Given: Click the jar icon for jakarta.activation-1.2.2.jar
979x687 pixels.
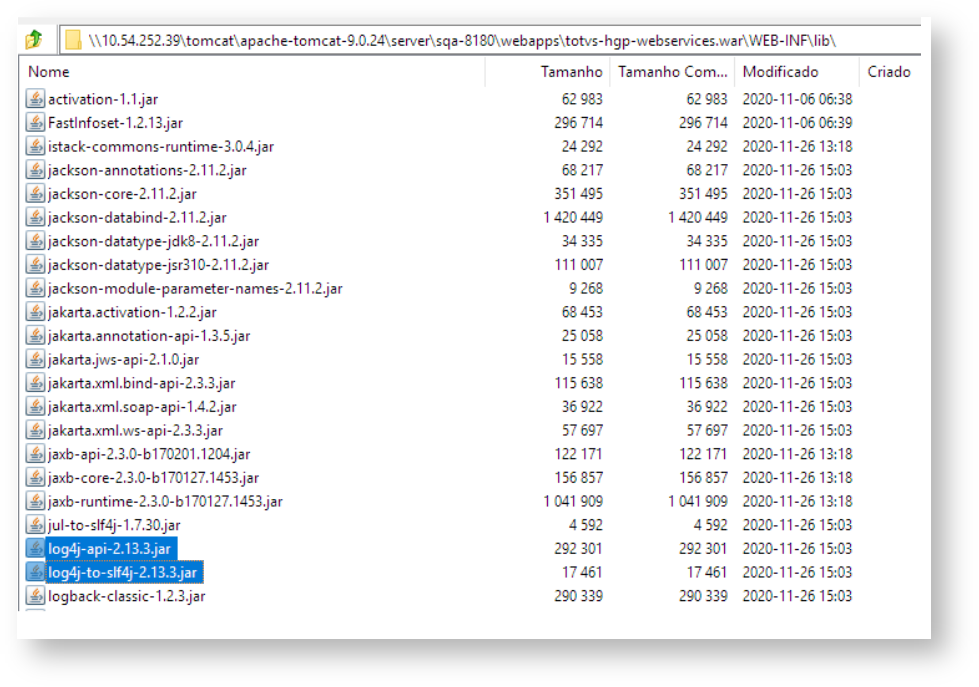Looking at the screenshot, I should (x=35, y=312).
